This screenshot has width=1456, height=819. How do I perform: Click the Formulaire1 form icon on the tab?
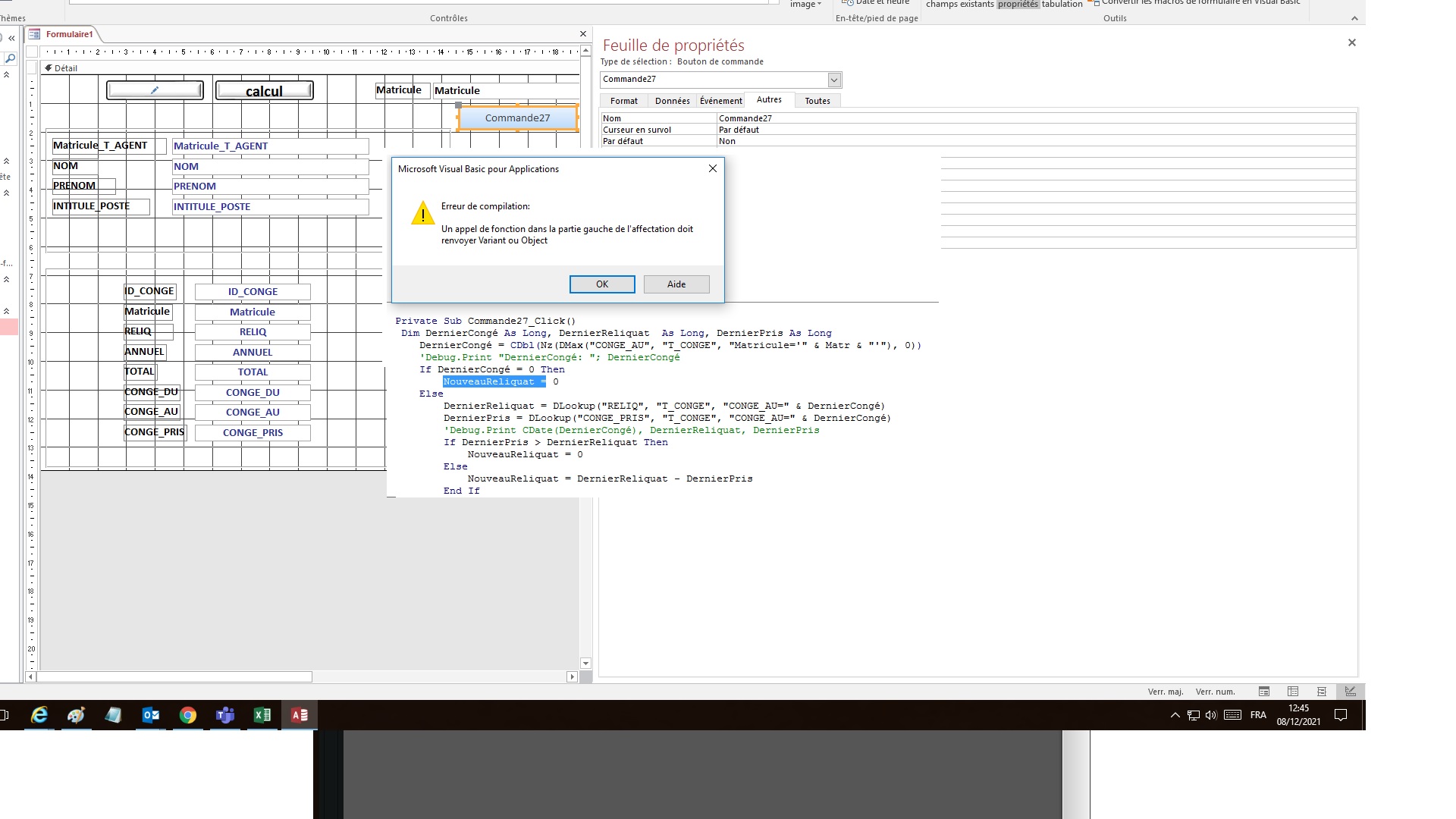click(34, 34)
